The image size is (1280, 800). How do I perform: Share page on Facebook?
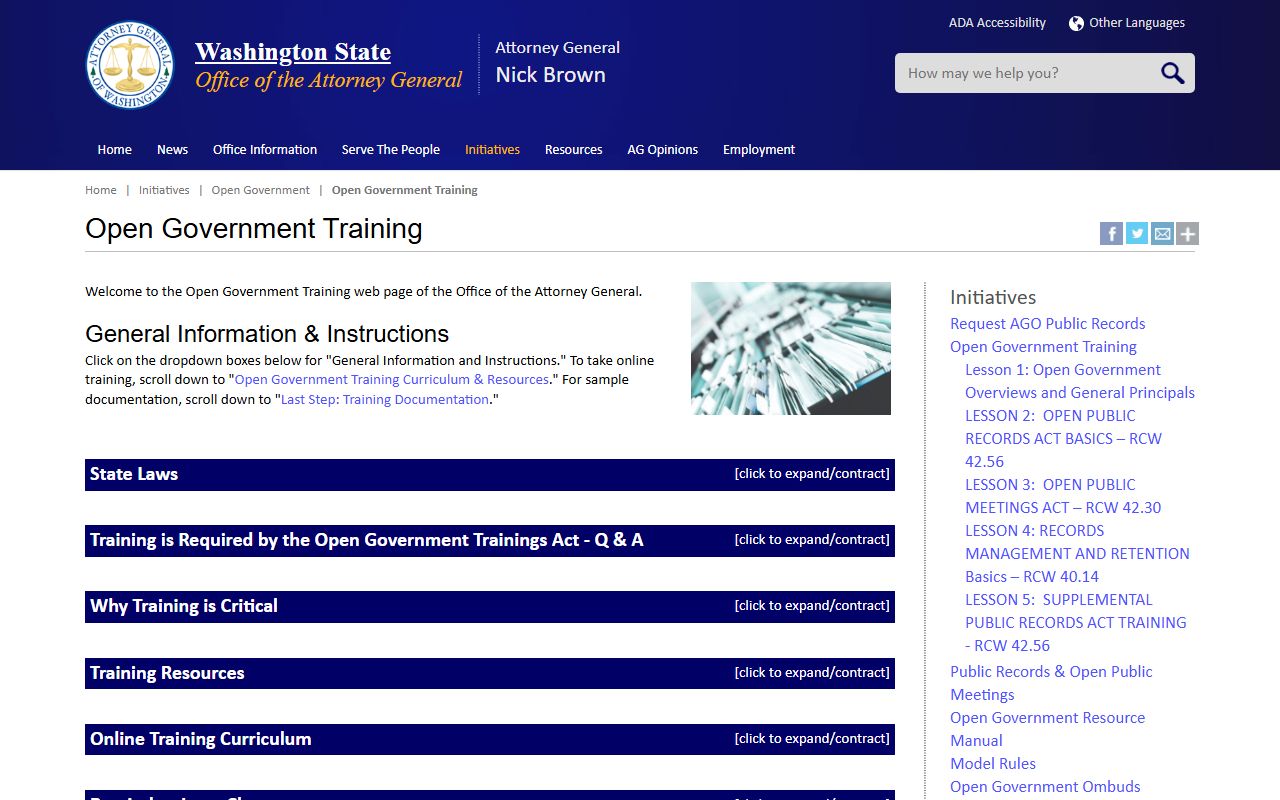[1111, 234]
